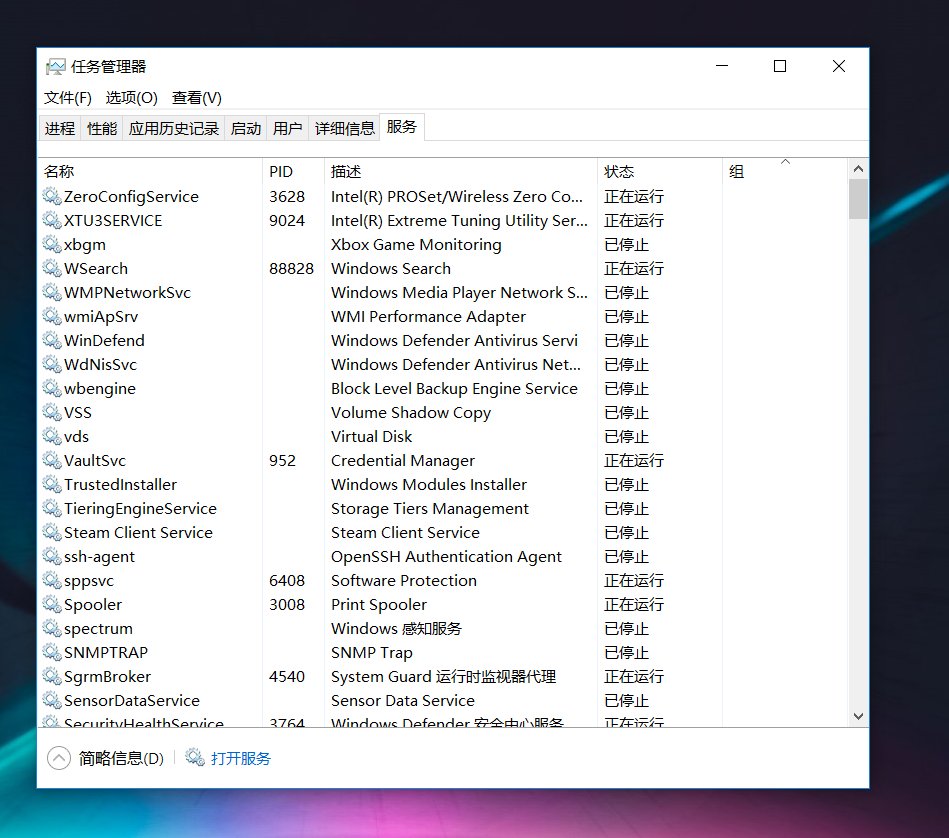The width and height of the screenshot is (949, 838).
Task: Click the WdNisSvc gear icon
Action: point(52,364)
